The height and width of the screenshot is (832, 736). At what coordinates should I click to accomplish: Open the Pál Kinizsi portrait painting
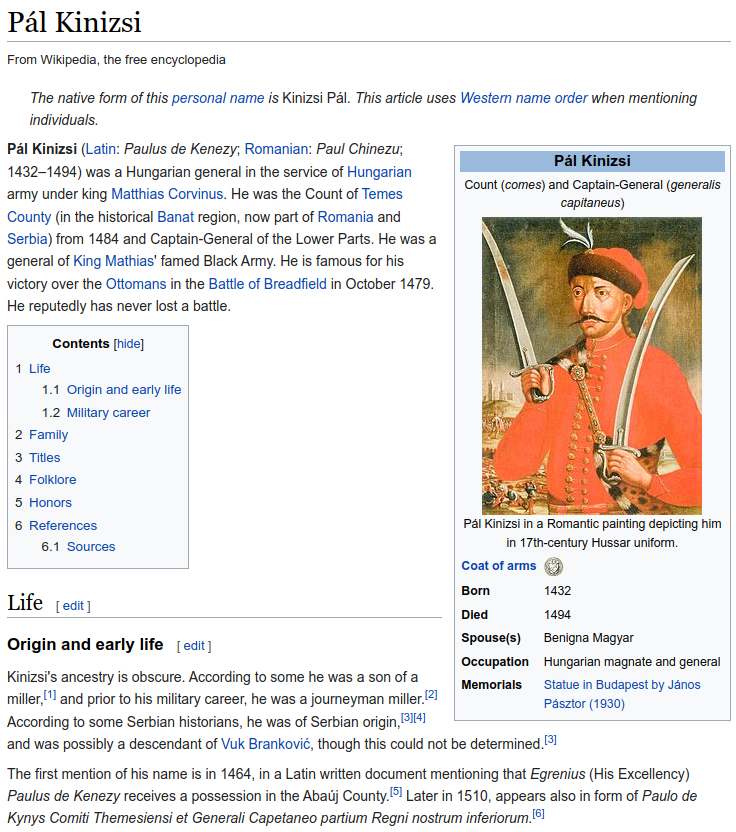592,366
